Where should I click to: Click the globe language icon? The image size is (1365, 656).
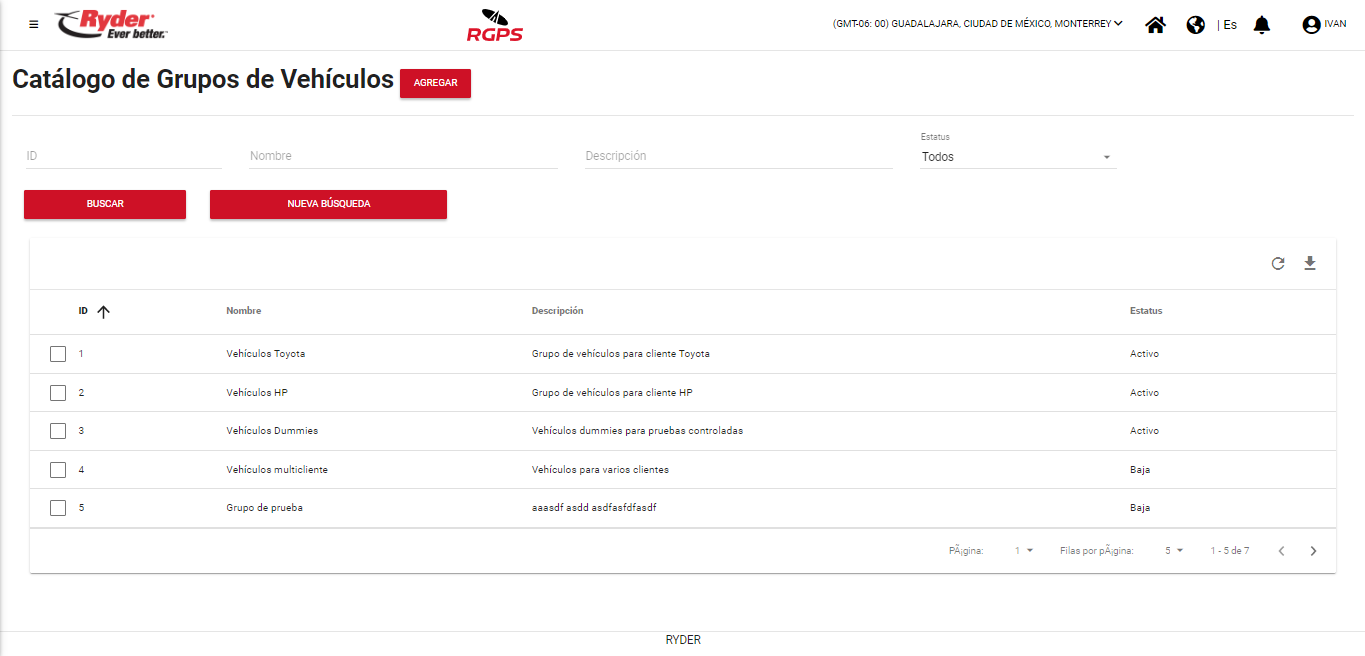(1195, 25)
